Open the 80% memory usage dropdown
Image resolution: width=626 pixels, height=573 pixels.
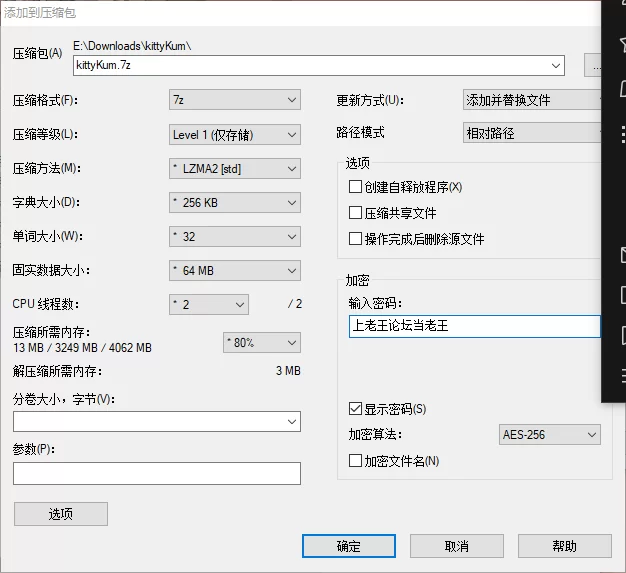pos(262,343)
